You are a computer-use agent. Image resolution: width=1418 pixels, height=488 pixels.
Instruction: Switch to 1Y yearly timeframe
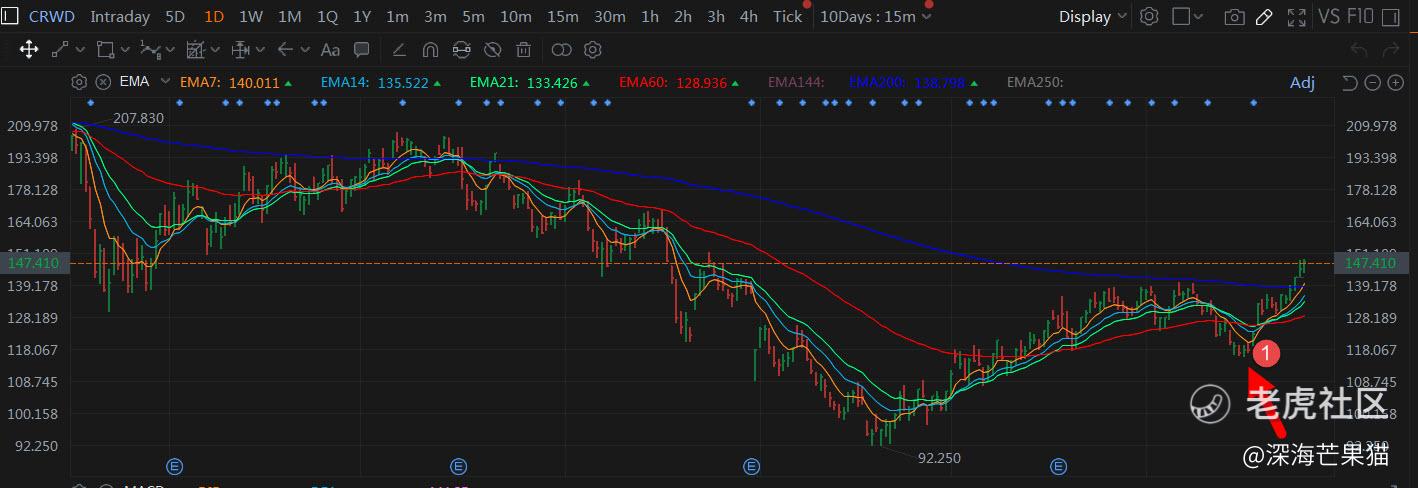[362, 16]
